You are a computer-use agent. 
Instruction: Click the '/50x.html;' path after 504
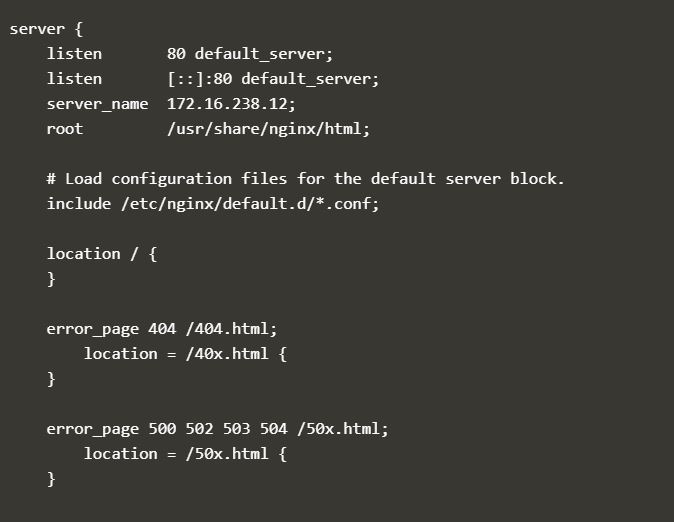(x=342, y=429)
